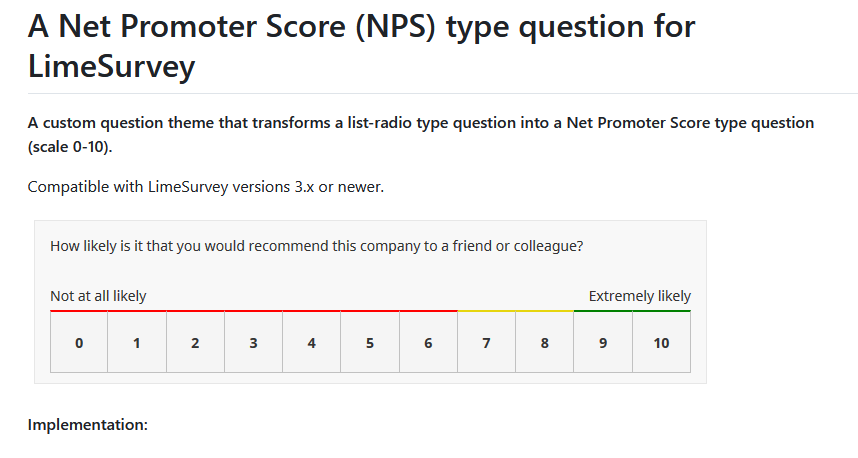
Task: Click the "Not at all likely" label
Action: tap(98, 296)
